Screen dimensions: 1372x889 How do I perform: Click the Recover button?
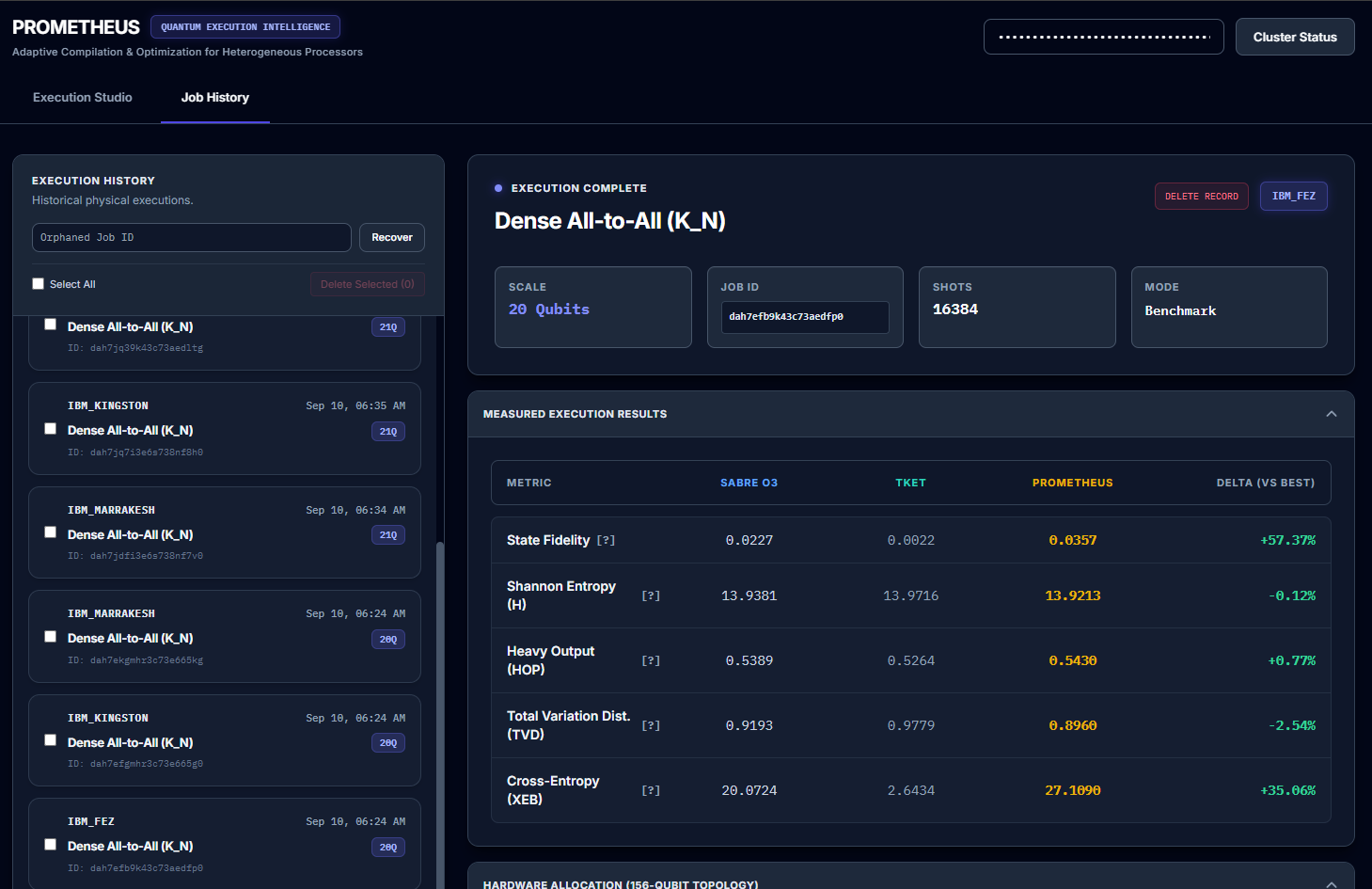click(392, 237)
